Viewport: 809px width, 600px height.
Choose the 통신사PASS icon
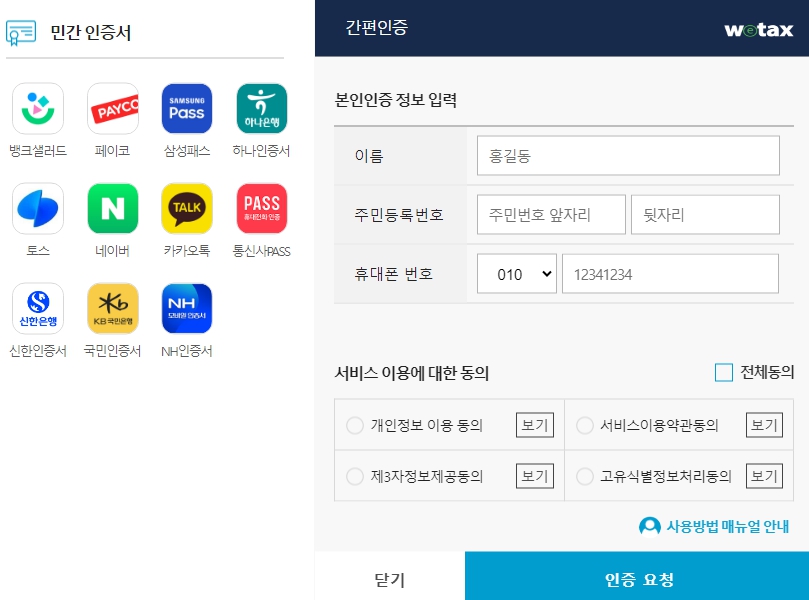click(x=262, y=208)
